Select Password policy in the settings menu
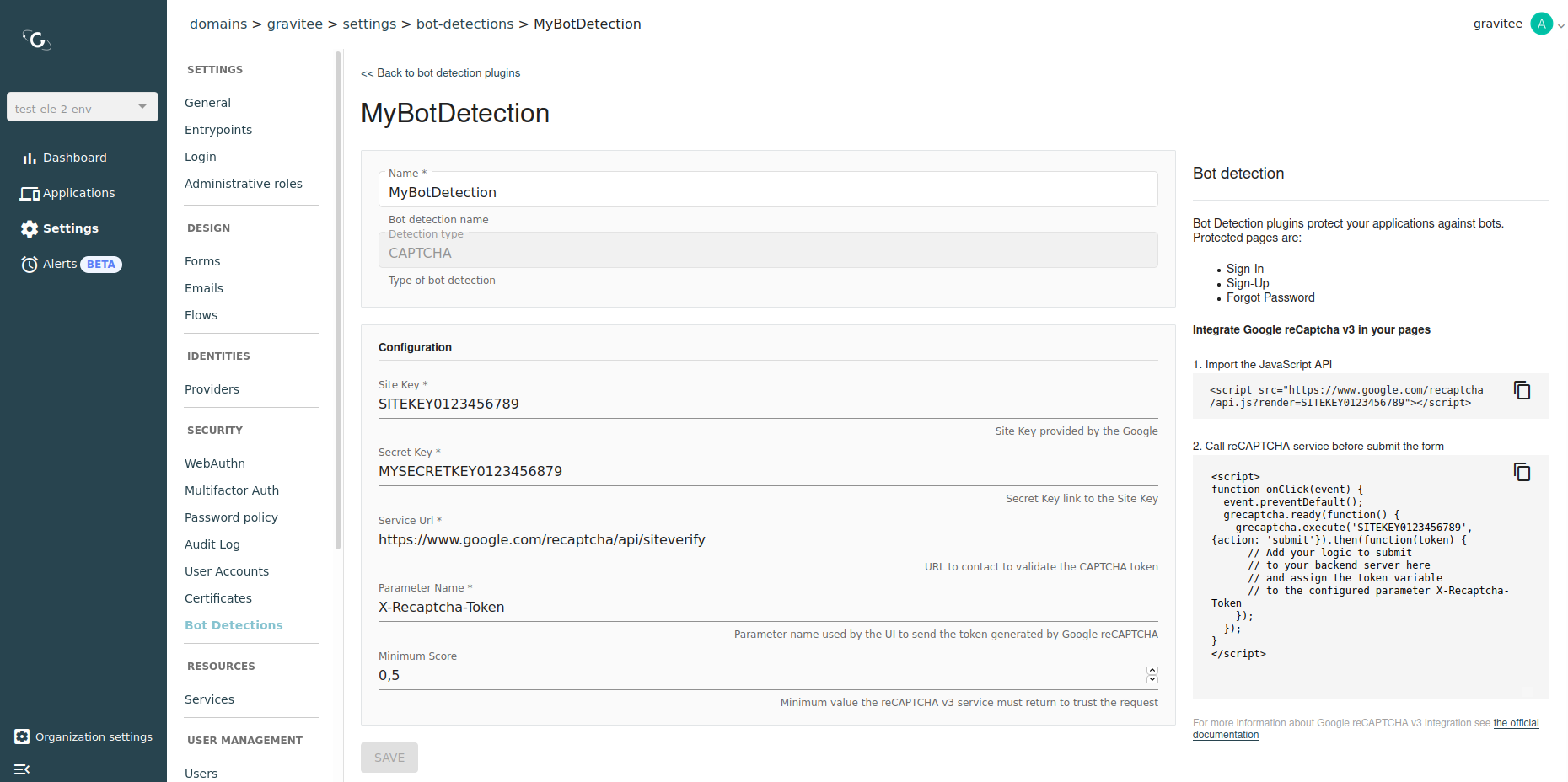 point(231,517)
